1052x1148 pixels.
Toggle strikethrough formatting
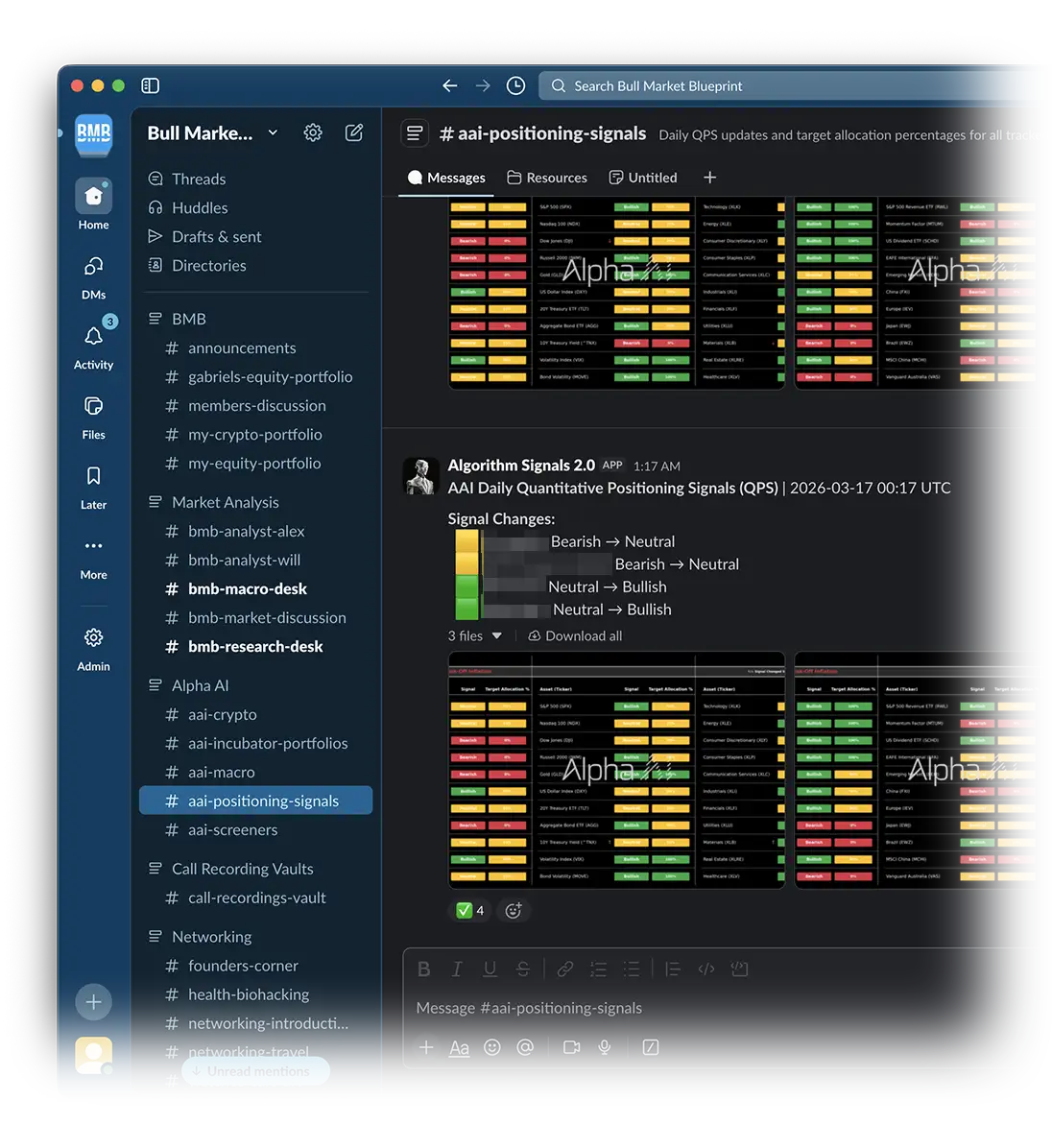(523, 969)
